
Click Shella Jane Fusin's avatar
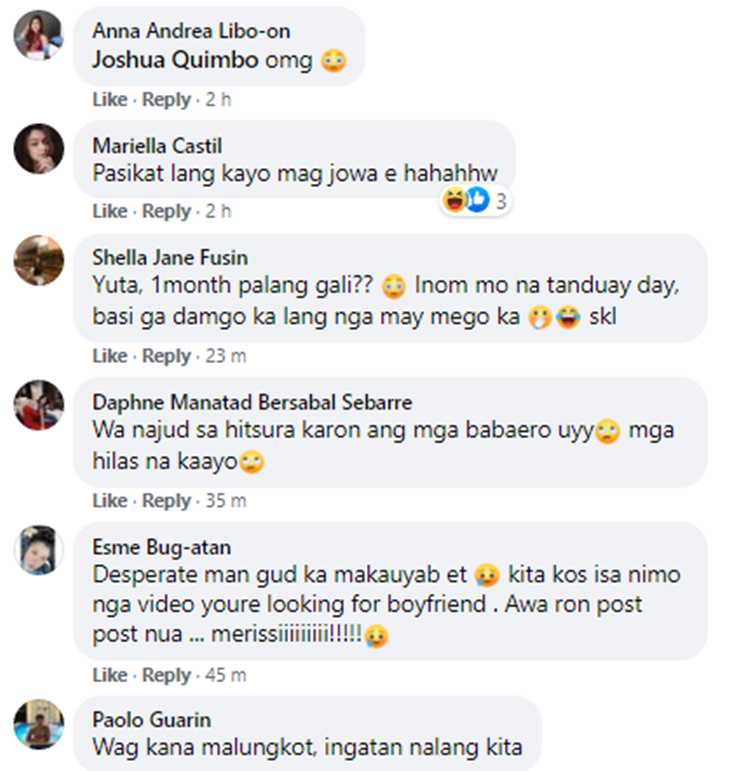coord(39,263)
